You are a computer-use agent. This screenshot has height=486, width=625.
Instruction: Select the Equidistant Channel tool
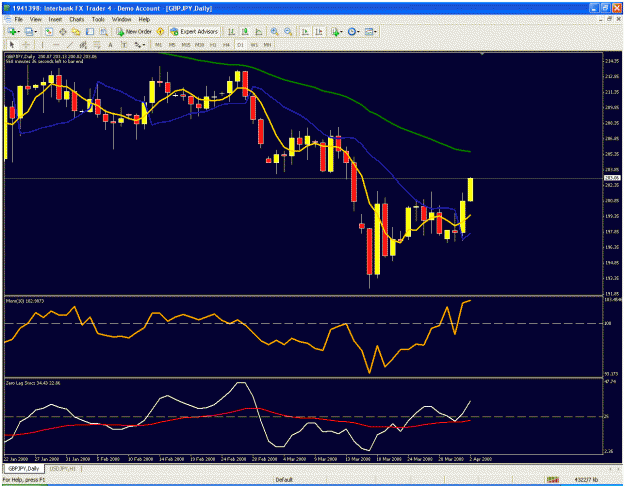coord(83,45)
